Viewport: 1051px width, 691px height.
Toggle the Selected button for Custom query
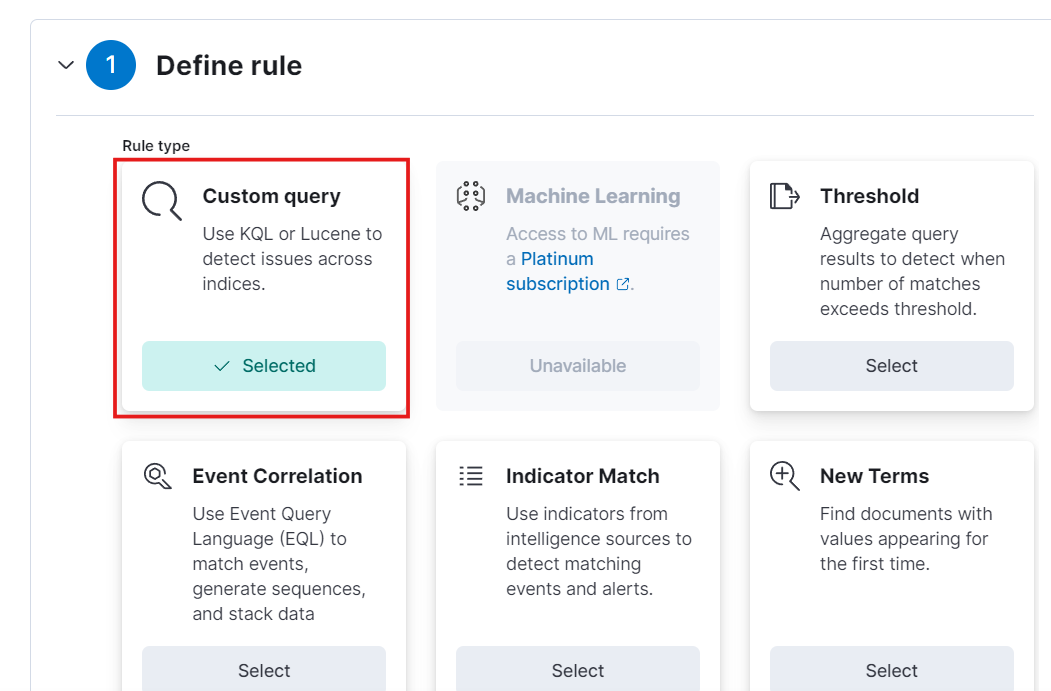[264, 366]
